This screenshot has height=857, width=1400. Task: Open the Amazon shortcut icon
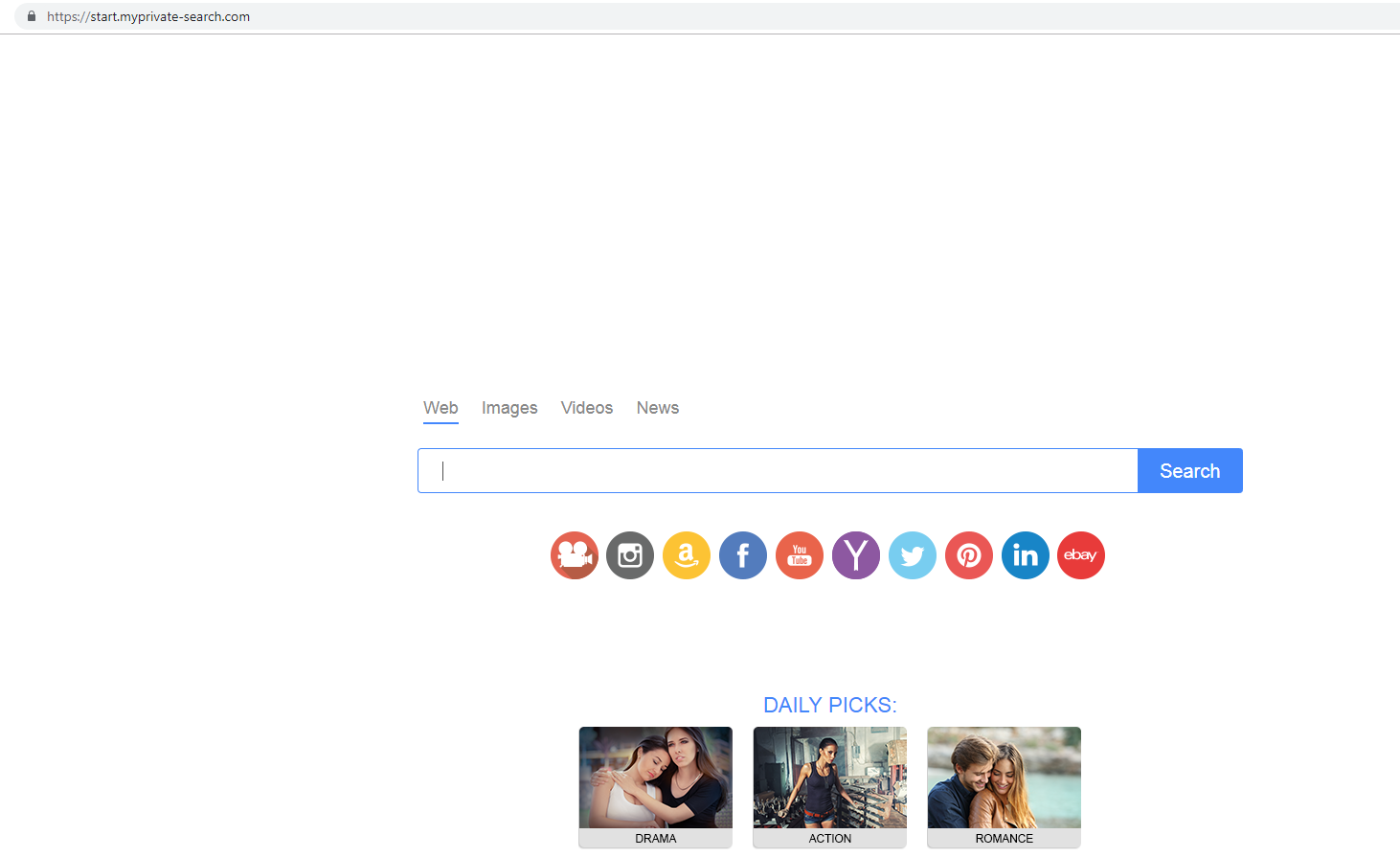click(x=687, y=555)
